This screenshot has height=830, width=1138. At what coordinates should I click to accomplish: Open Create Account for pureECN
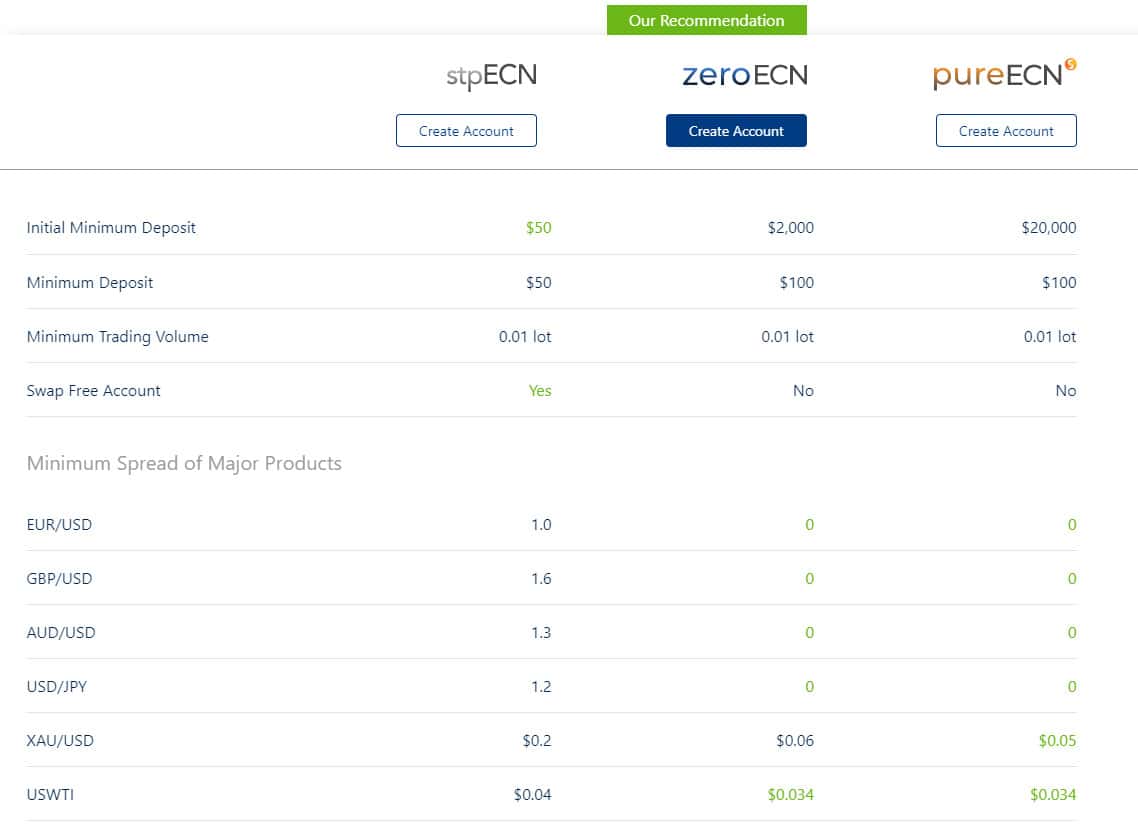point(1006,131)
